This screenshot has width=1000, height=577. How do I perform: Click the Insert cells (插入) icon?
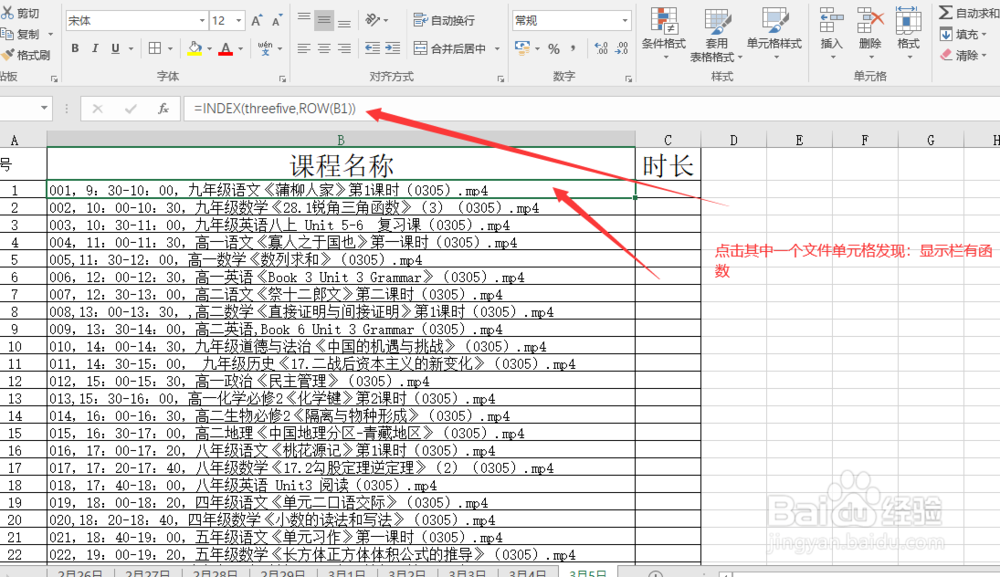tap(831, 21)
